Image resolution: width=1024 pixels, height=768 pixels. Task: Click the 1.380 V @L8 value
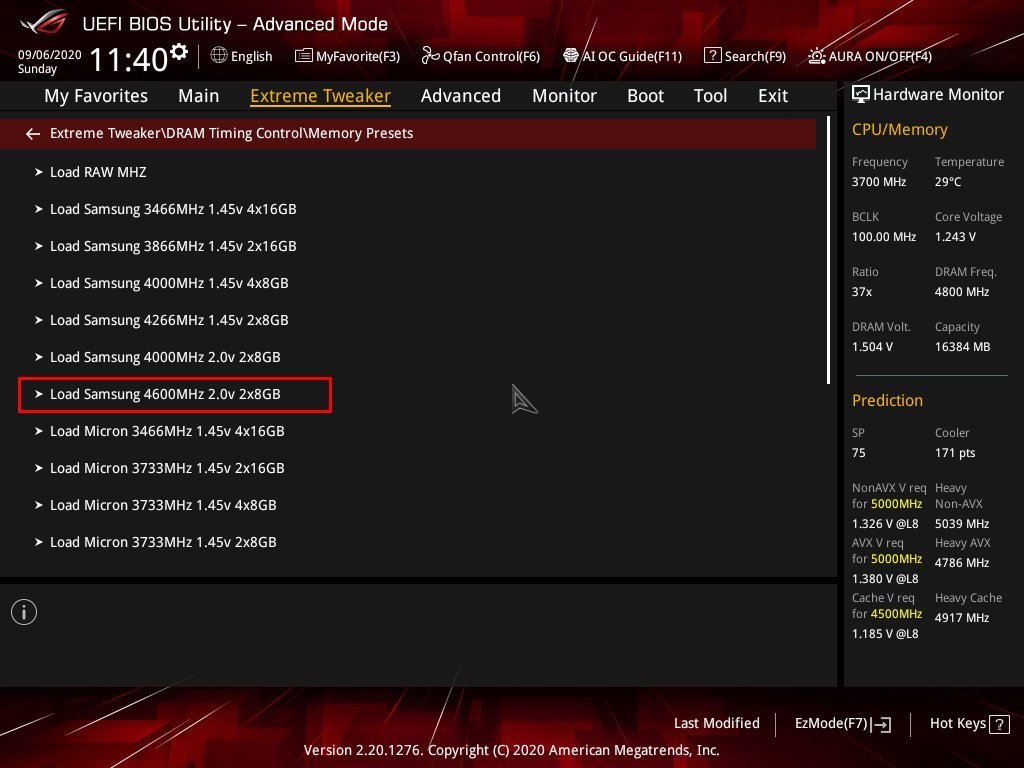pyautogui.click(x=885, y=579)
